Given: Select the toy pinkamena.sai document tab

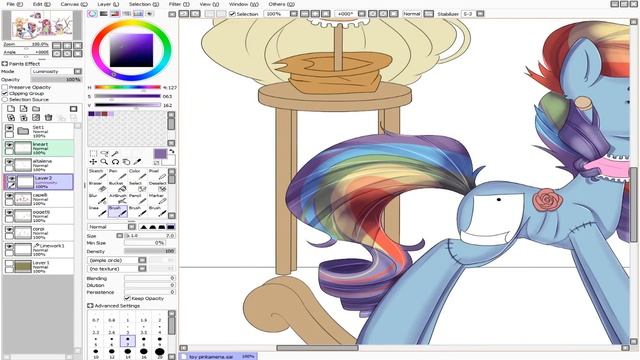Looking at the screenshot, I should pos(218,356).
